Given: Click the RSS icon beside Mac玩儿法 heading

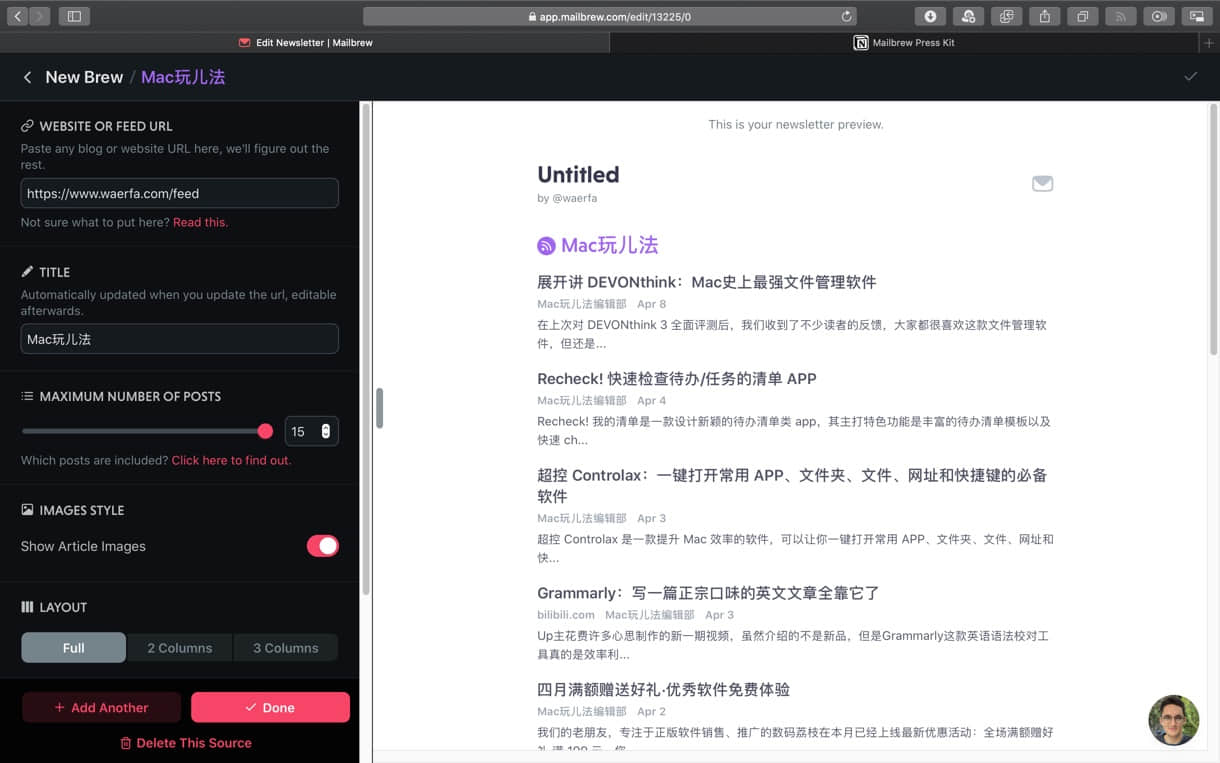Looking at the screenshot, I should (x=546, y=246).
